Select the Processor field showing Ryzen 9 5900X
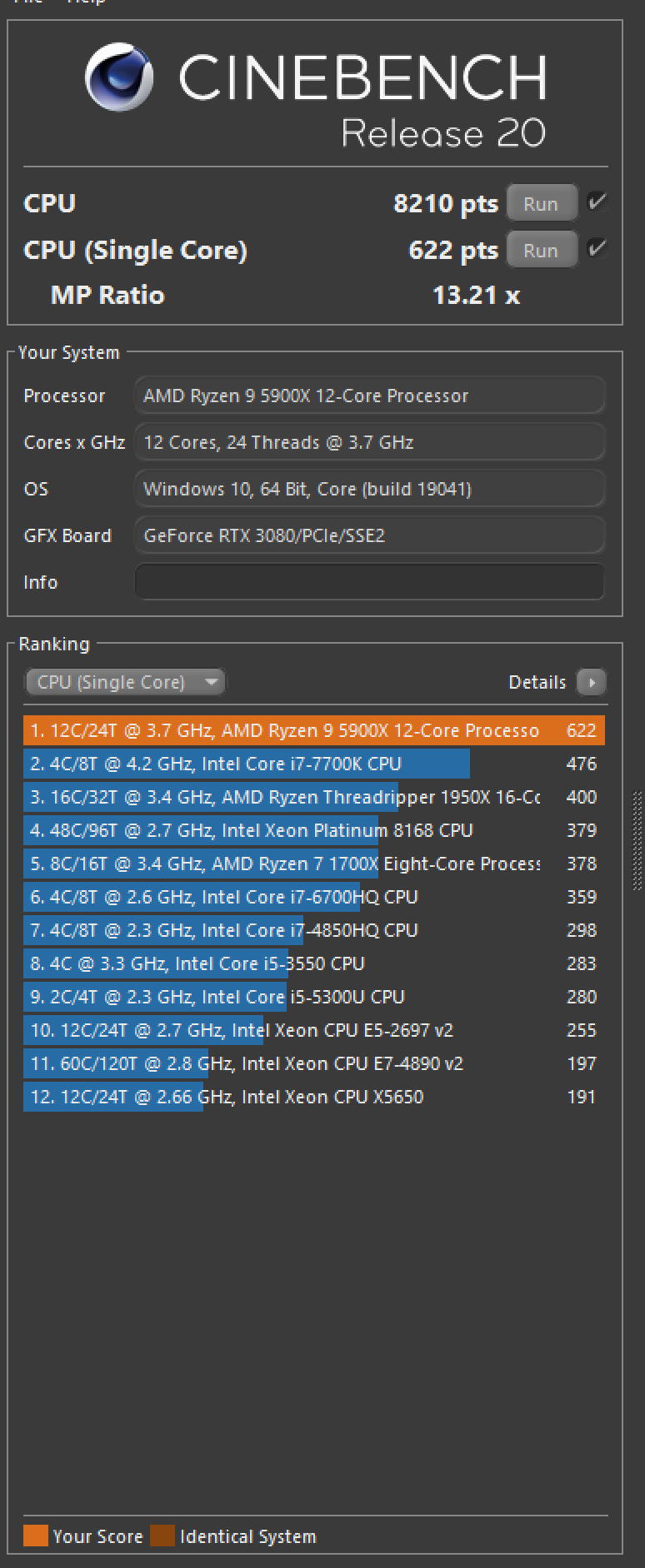The height and width of the screenshot is (1568, 645). (x=369, y=396)
